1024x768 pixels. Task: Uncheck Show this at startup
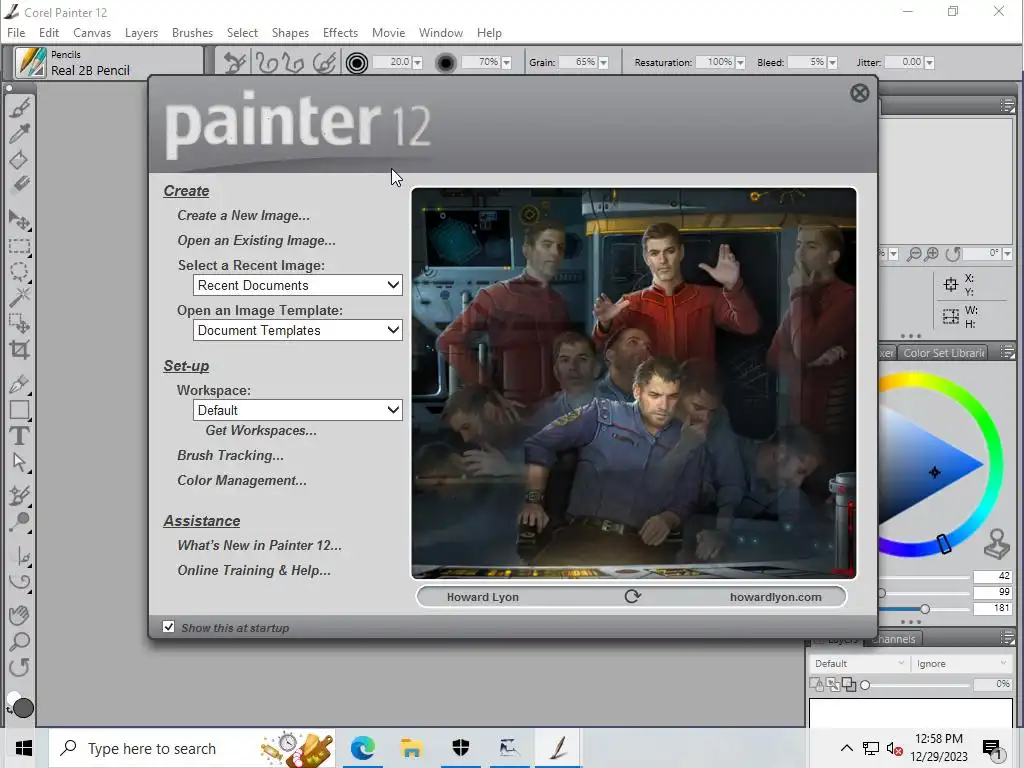pos(168,627)
